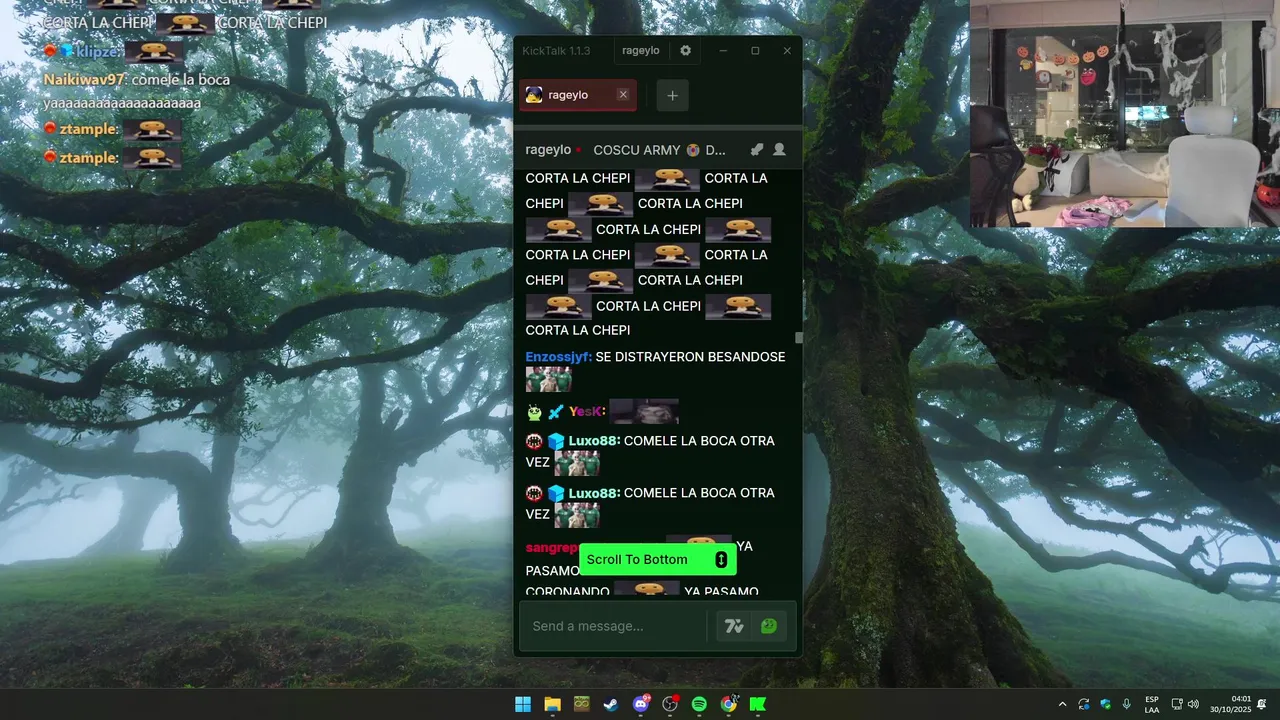Click the emote under Enzossjyf's message

[x=549, y=379]
